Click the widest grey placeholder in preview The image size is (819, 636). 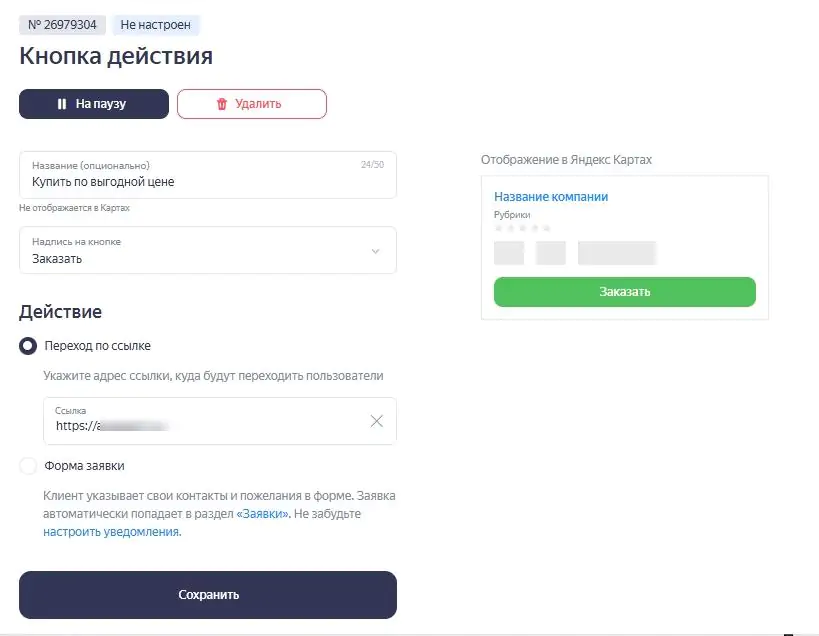click(616, 253)
